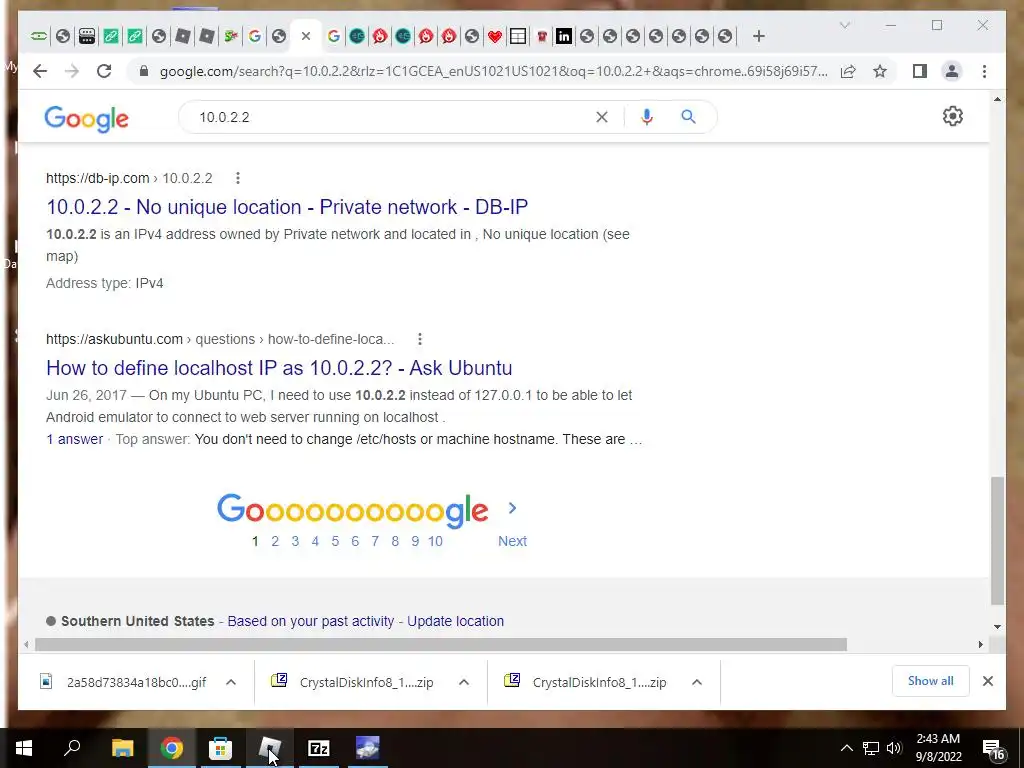
Task: Go back to previous page
Action: pyautogui.click(x=40, y=71)
